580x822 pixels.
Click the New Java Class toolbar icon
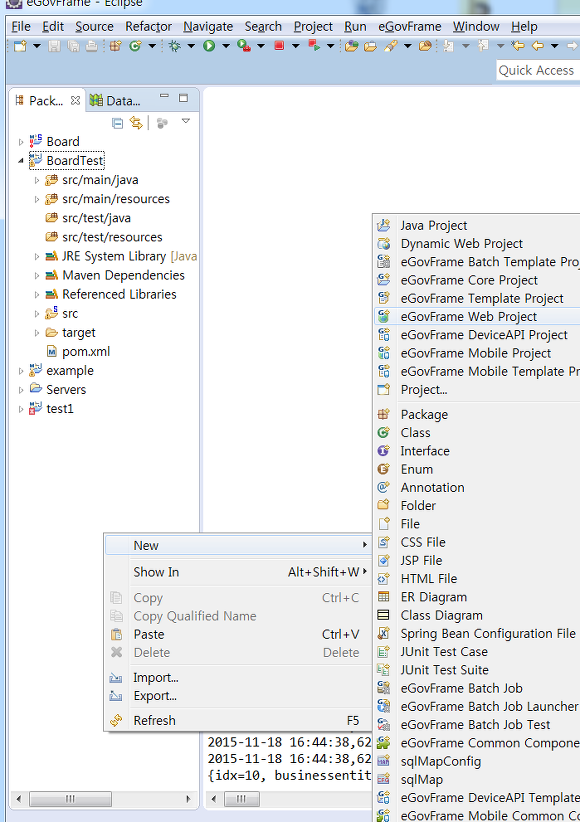point(135,46)
